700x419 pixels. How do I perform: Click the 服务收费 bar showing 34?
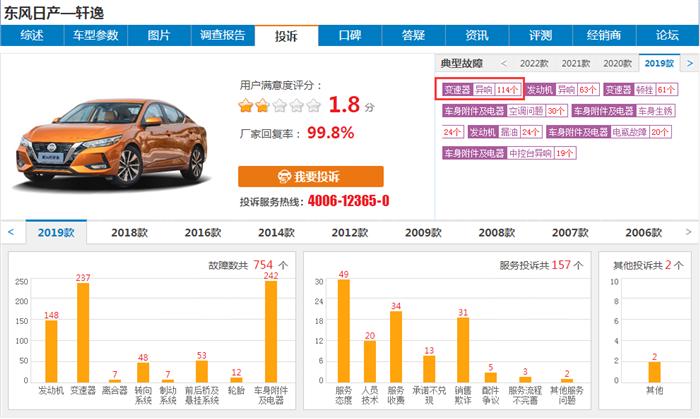[x=396, y=347]
